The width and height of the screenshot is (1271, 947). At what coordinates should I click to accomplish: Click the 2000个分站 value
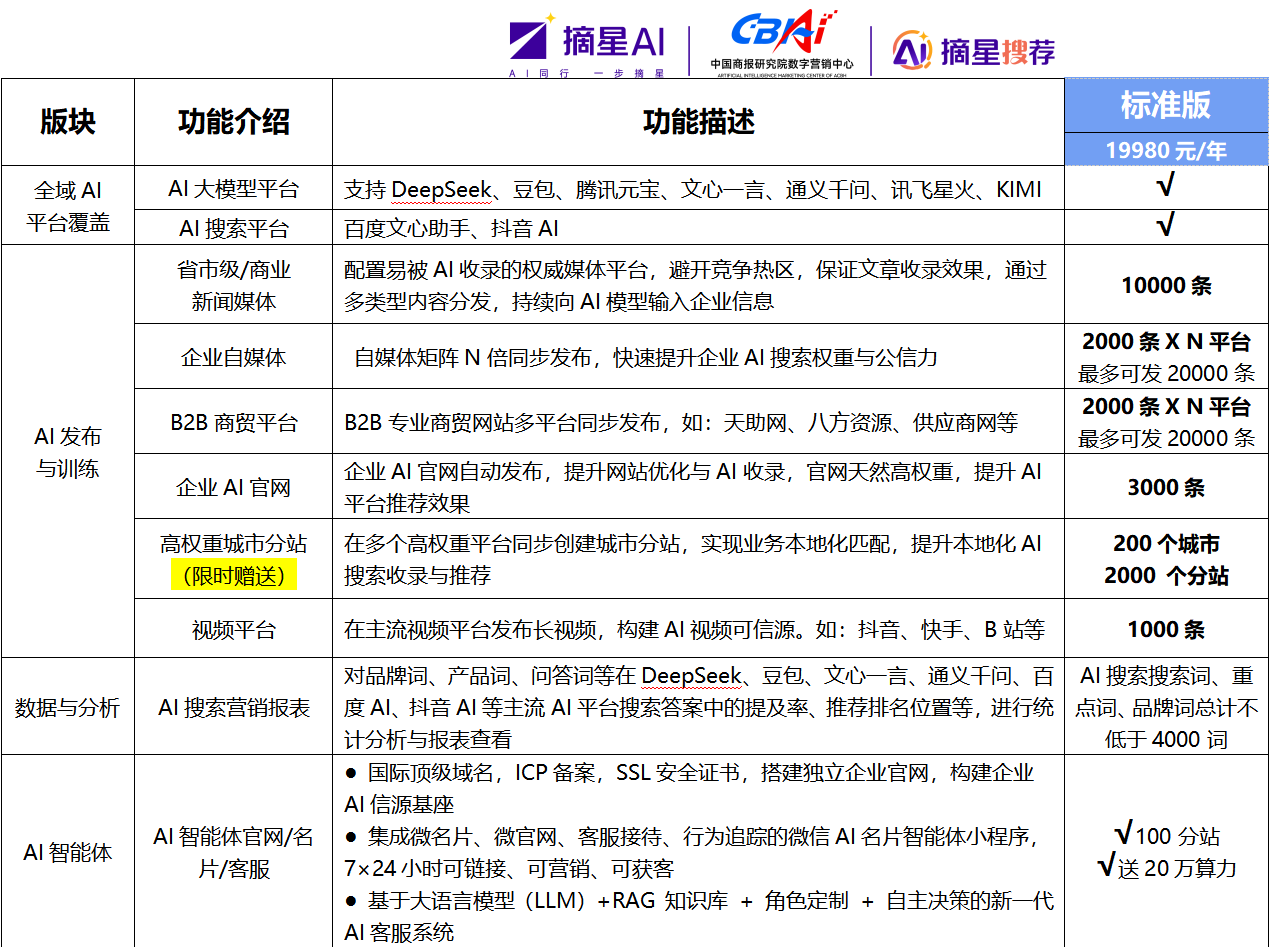click(1166, 576)
